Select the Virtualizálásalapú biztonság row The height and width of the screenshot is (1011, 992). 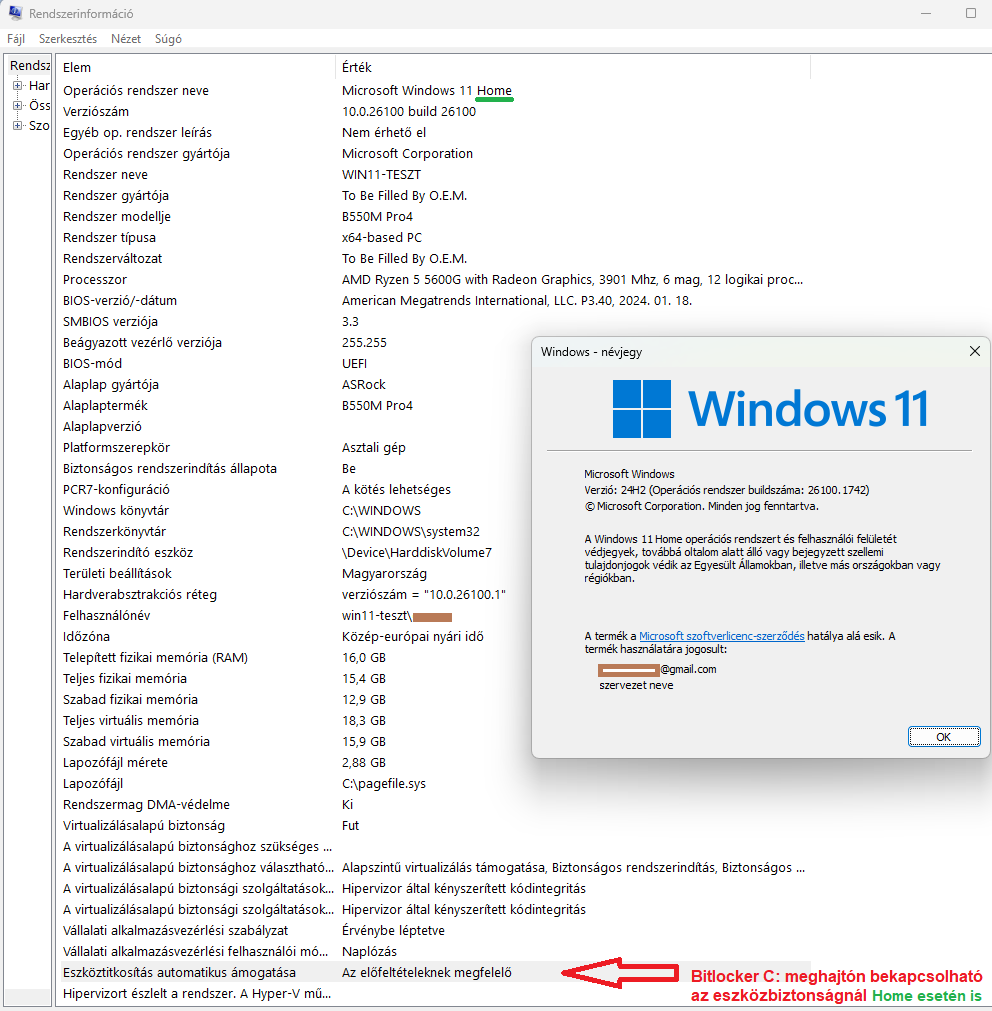click(436, 826)
